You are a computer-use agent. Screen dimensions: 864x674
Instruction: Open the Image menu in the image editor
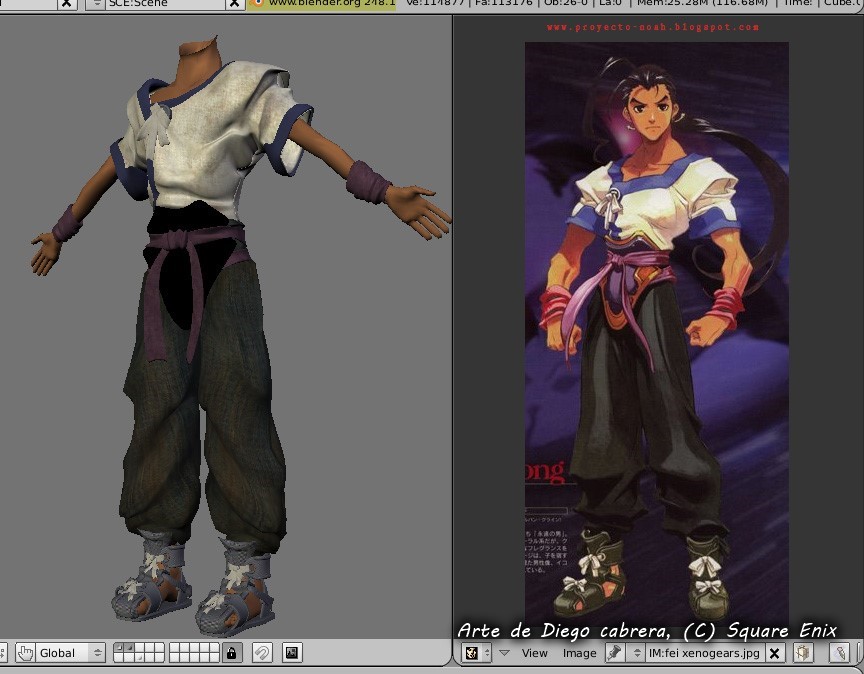tap(579, 653)
